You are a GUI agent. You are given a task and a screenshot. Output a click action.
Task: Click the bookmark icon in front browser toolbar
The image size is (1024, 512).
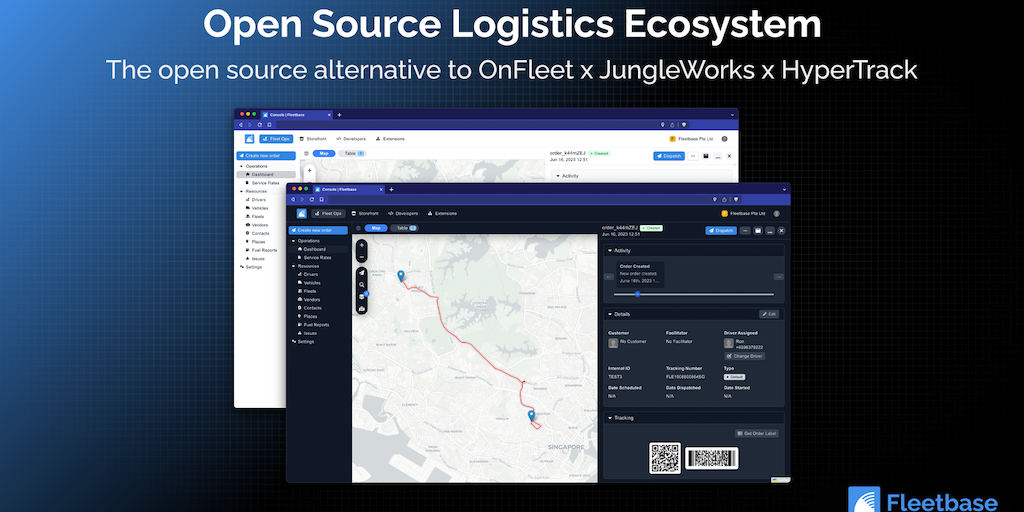point(321,199)
